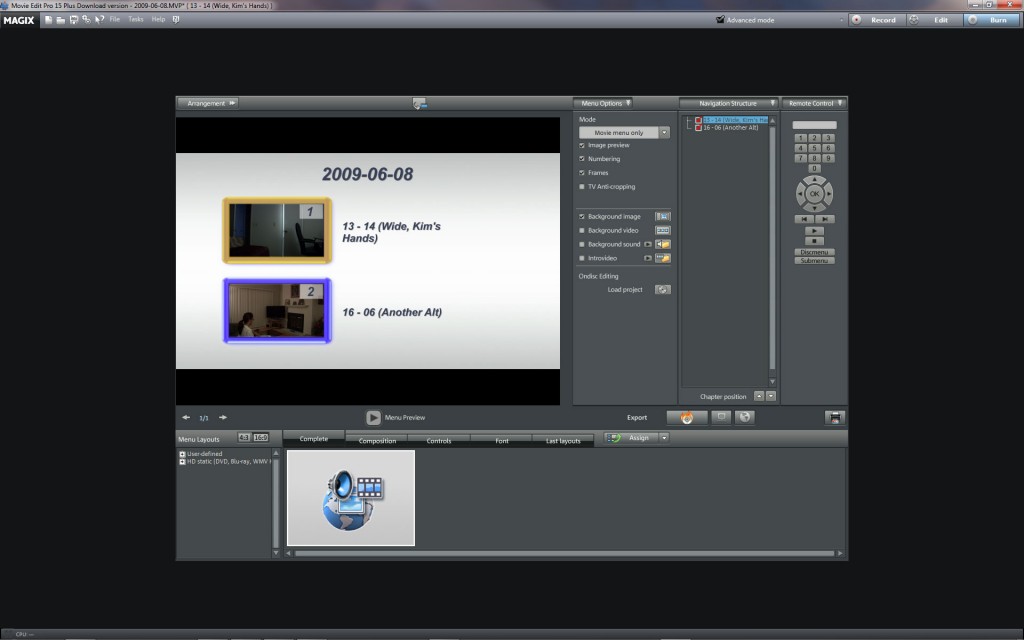Toggle Advanced mode checkbox

click(x=720, y=20)
